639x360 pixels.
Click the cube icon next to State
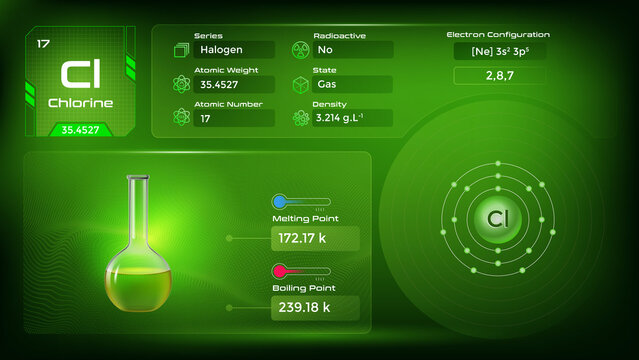(x=301, y=85)
